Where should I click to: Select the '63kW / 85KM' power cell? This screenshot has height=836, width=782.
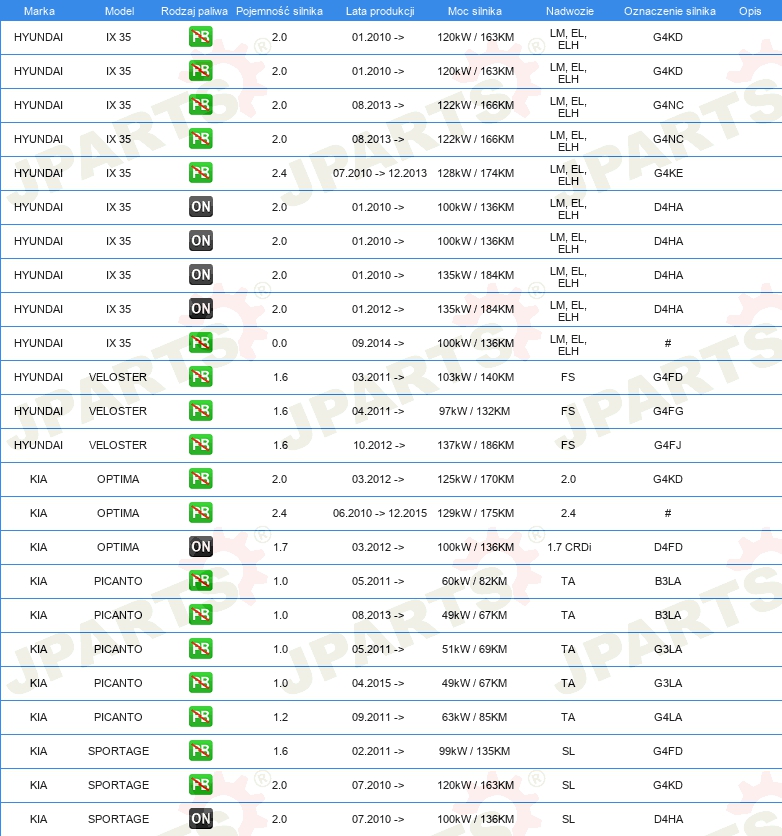pyautogui.click(x=474, y=717)
